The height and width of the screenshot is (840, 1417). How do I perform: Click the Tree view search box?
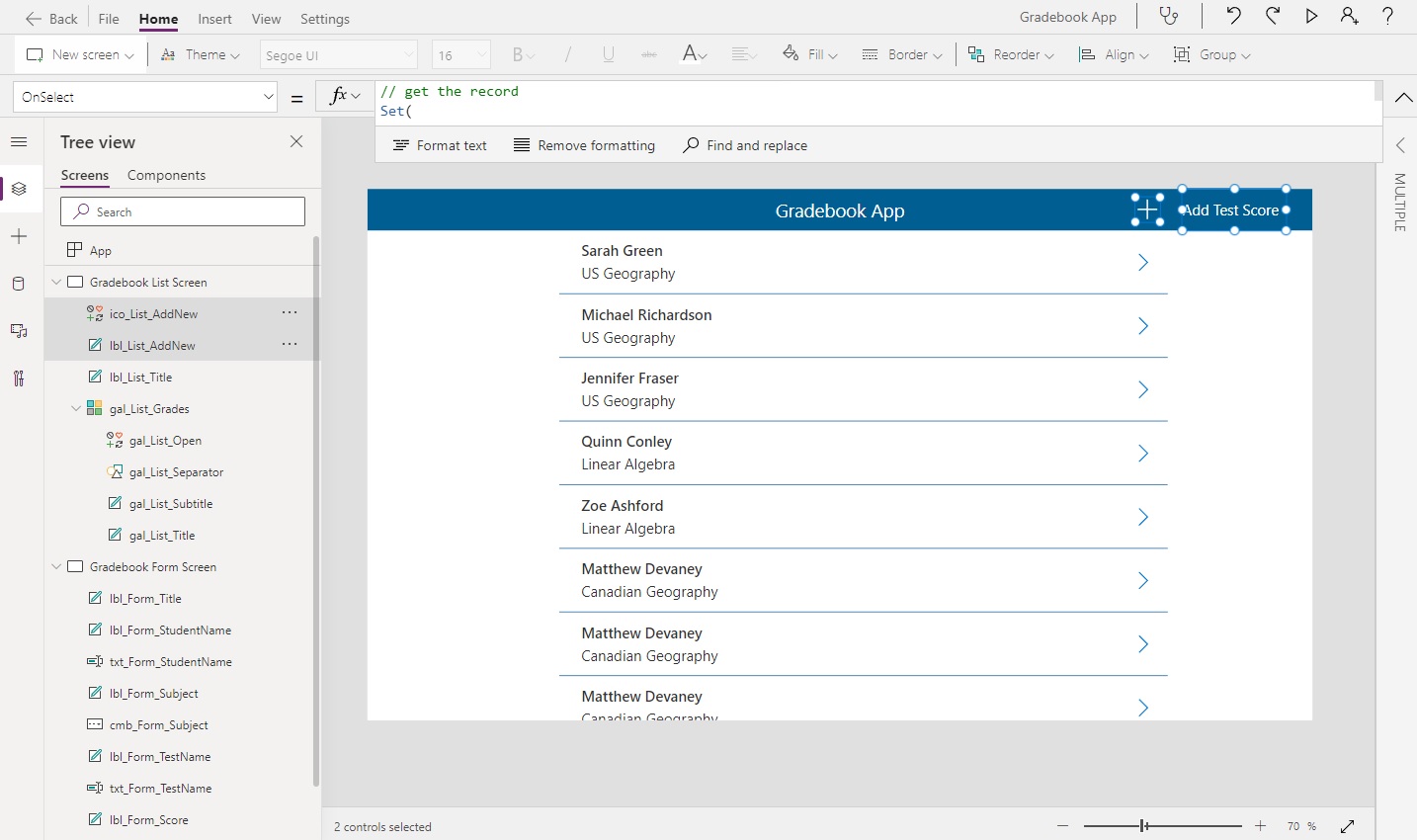click(182, 211)
